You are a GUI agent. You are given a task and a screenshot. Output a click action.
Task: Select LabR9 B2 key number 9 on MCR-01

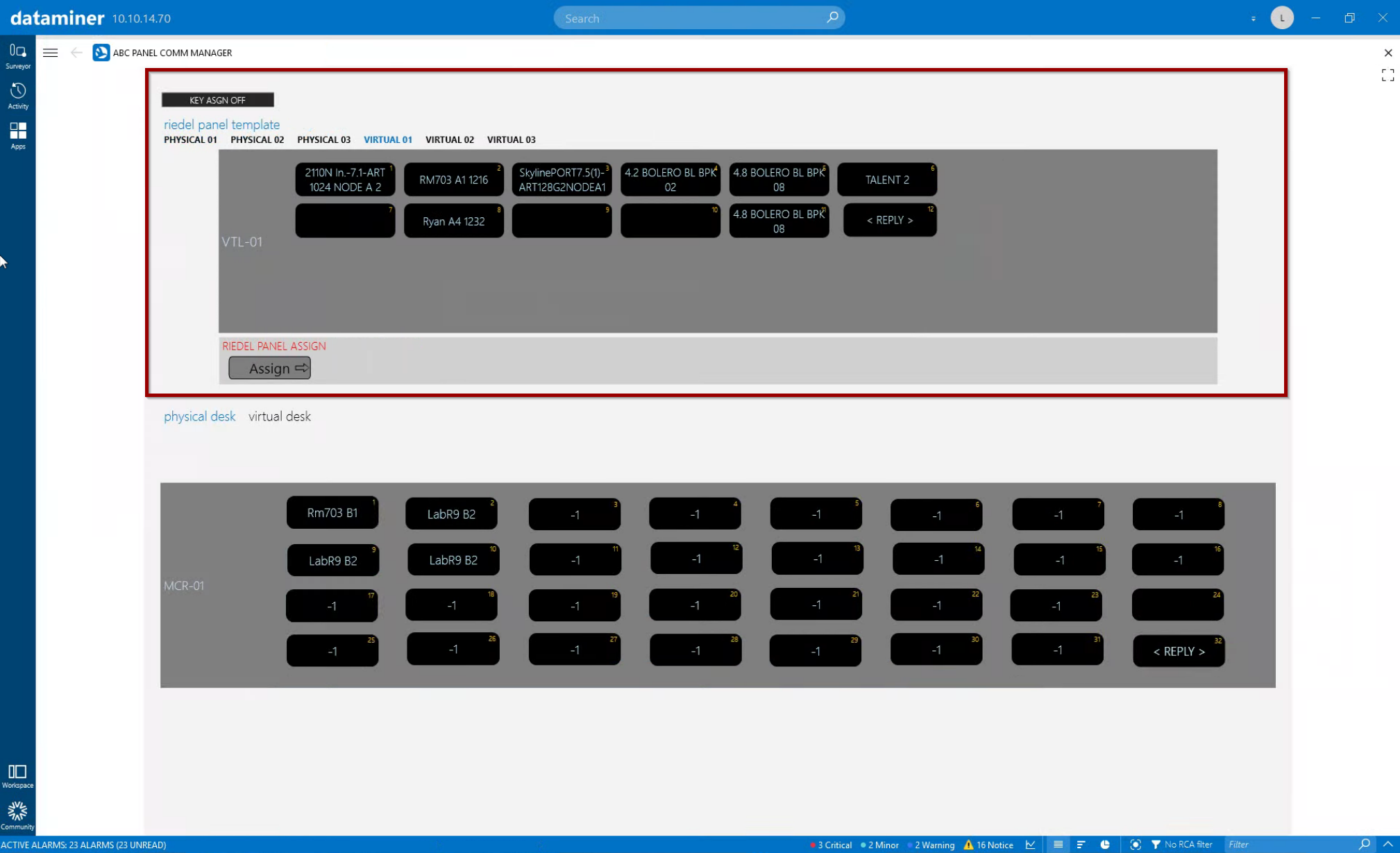point(333,561)
